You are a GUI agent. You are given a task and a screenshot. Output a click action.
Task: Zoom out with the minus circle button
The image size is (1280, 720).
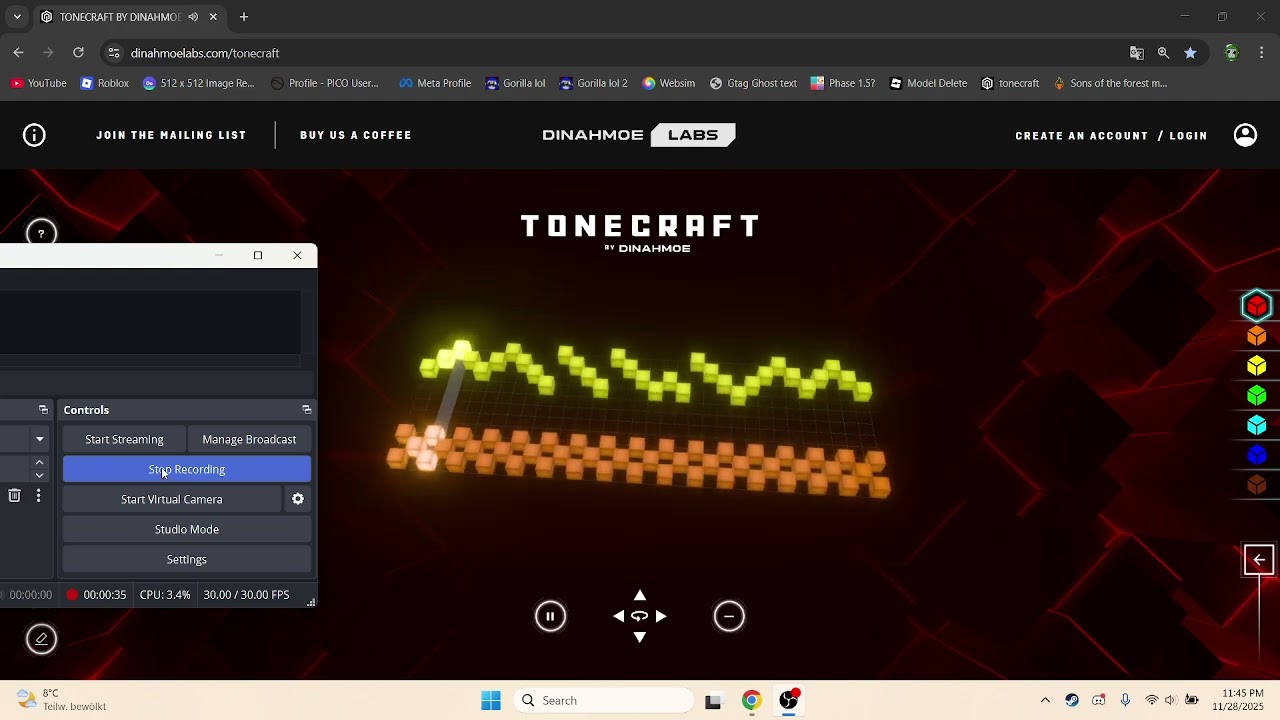[x=729, y=616]
